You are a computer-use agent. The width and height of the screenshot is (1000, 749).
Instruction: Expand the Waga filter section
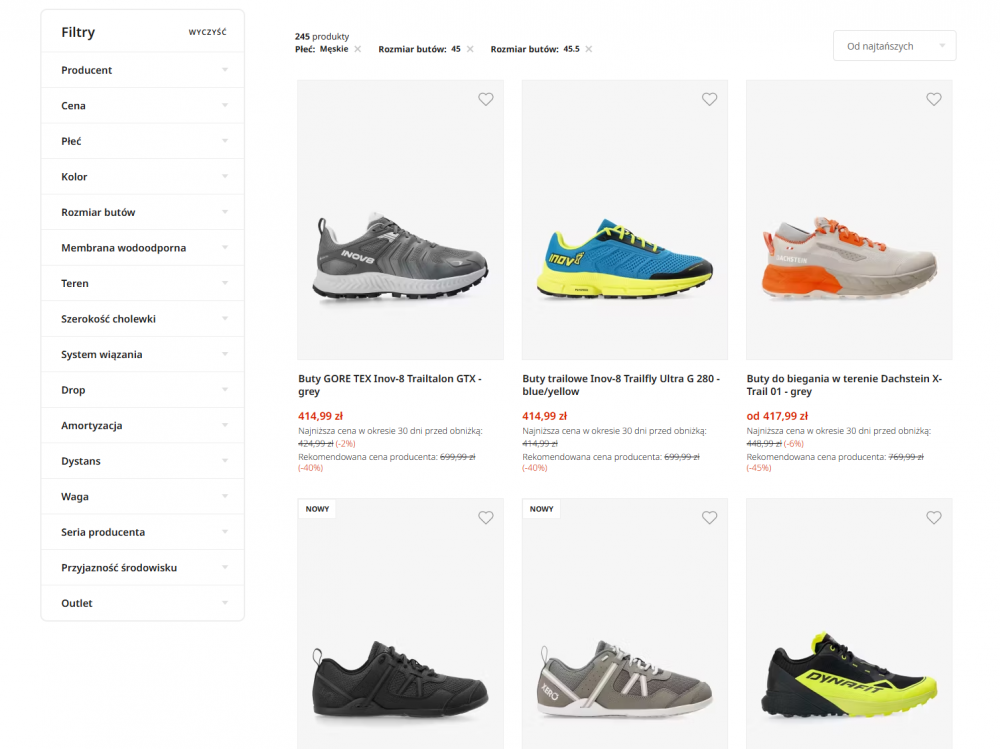point(143,496)
